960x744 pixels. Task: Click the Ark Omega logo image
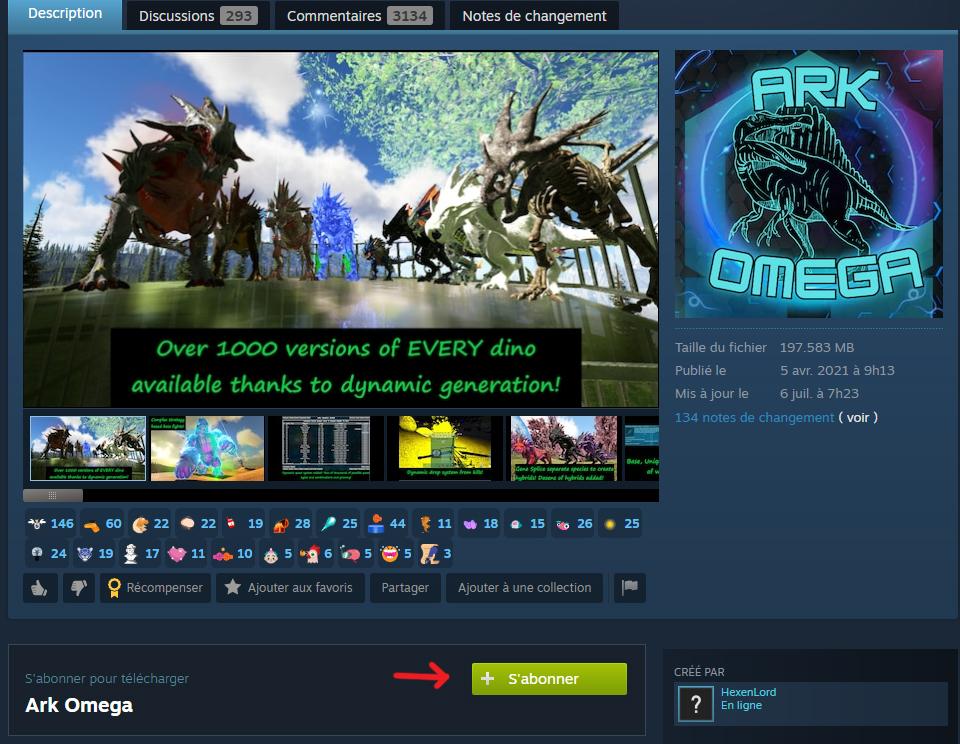[808, 184]
